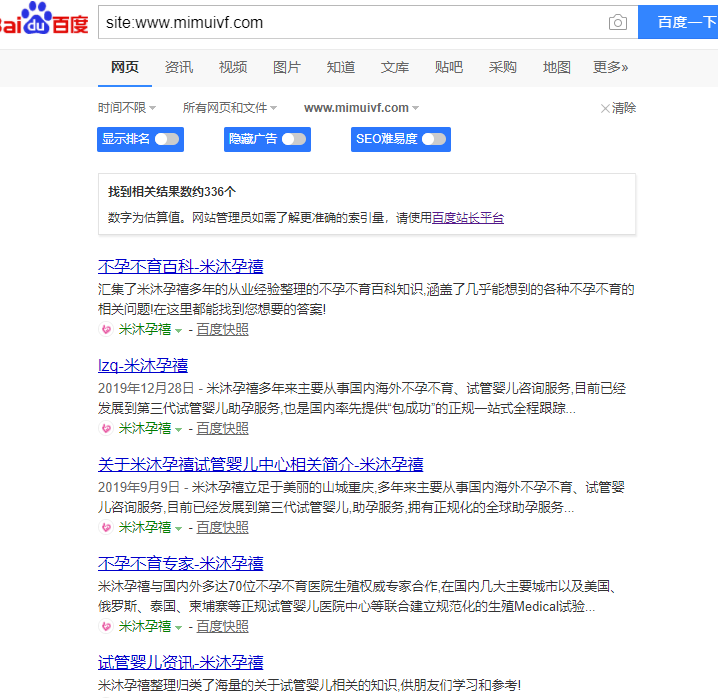
Task: Expand arrow next to 米沐孕禧 under 关于米沐孕禧 result
Action: point(179,529)
